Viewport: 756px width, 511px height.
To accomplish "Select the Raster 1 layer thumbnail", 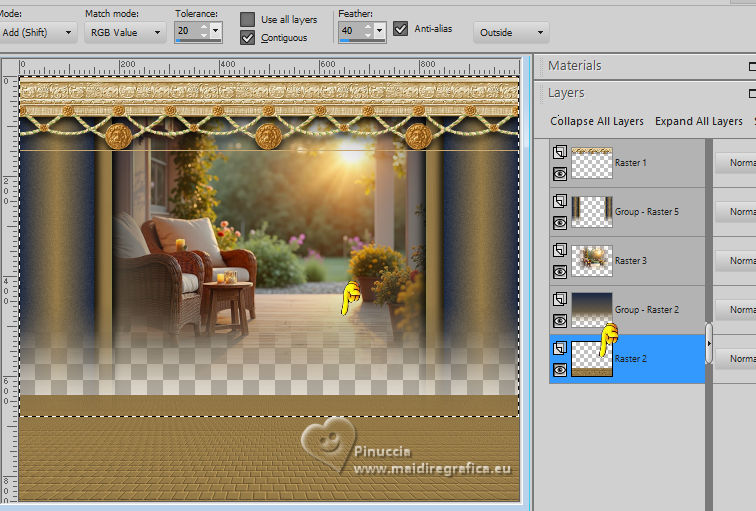I will pyautogui.click(x=592, y=163).
